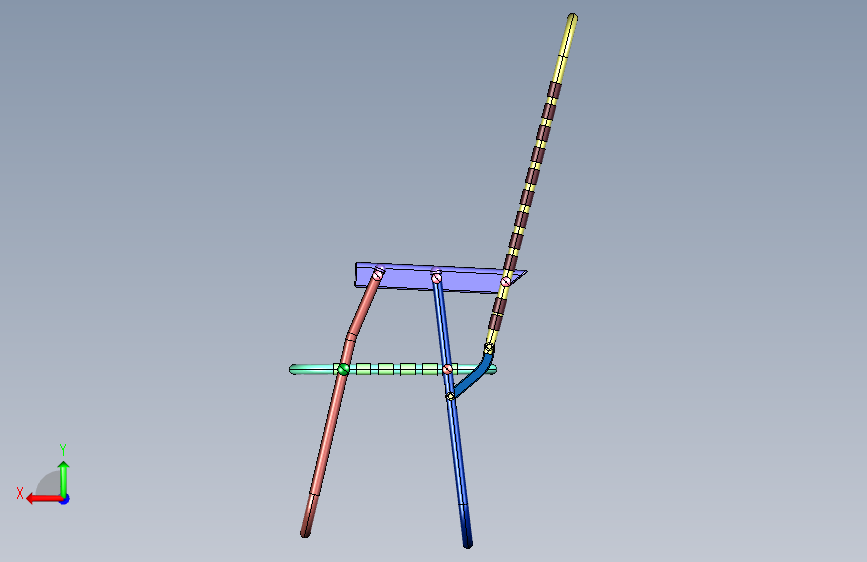Click the blue Z axis dot of the triad

tap(65, 499)
